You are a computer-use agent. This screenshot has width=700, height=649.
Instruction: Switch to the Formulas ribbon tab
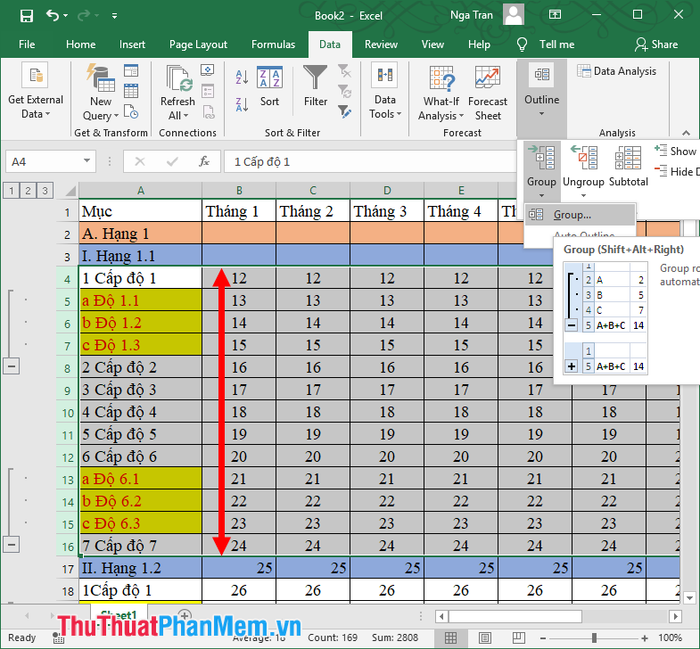click(x=273, y=44)
